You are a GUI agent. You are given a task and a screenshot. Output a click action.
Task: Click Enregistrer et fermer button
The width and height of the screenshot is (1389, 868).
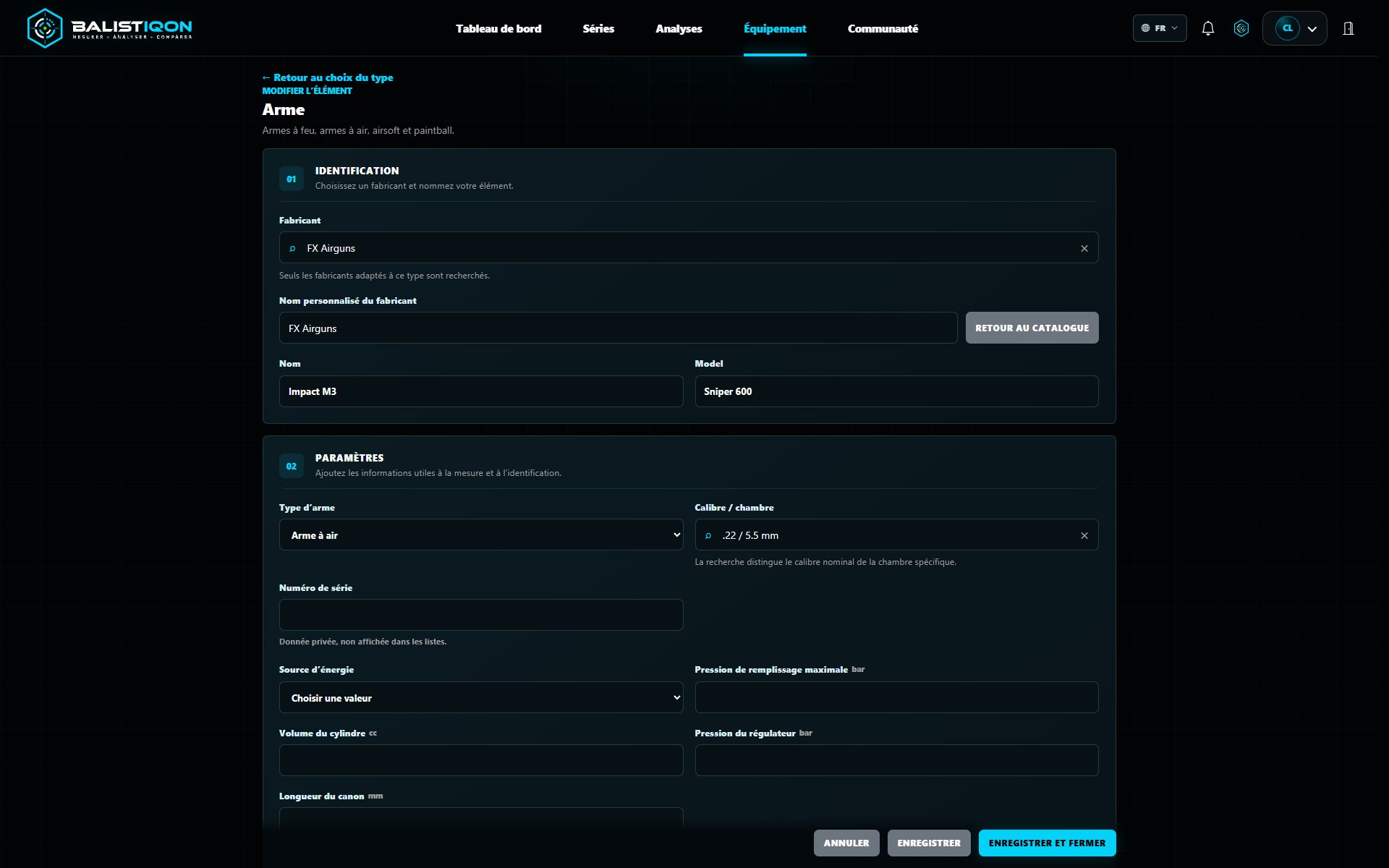[x=1047, y=843]
